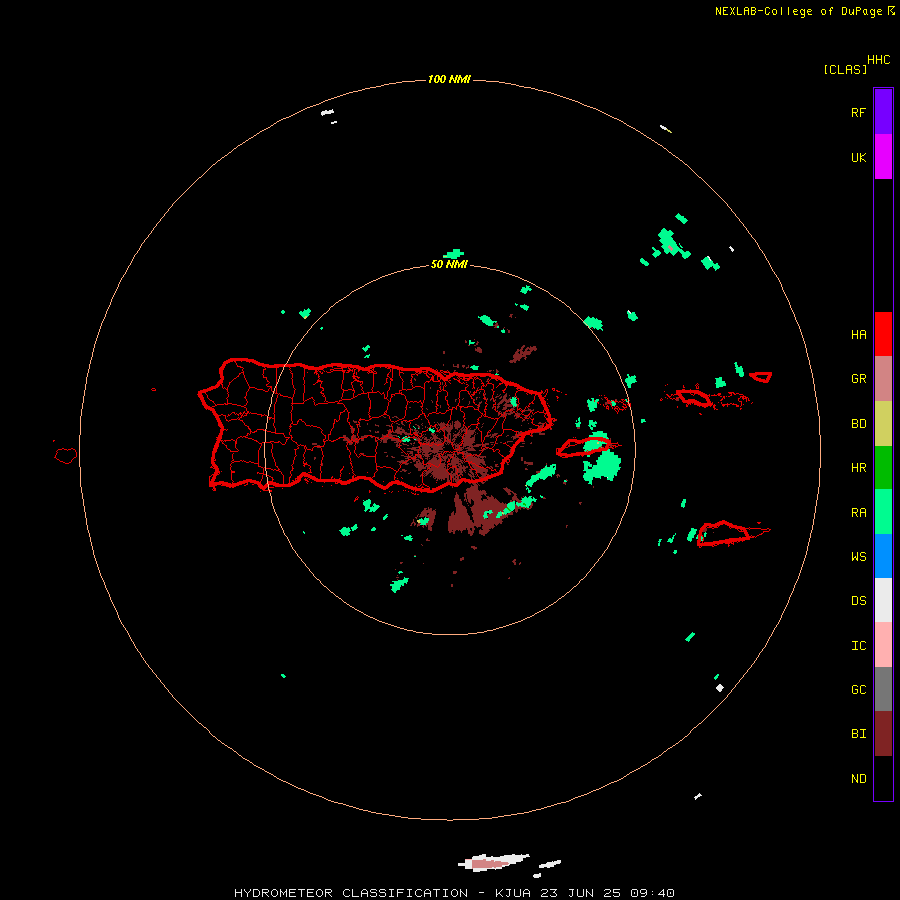The width and height of the screenshot is (900, 900).
Task: Pick the RA light-green legend swatch
Action: pos(883,512)
